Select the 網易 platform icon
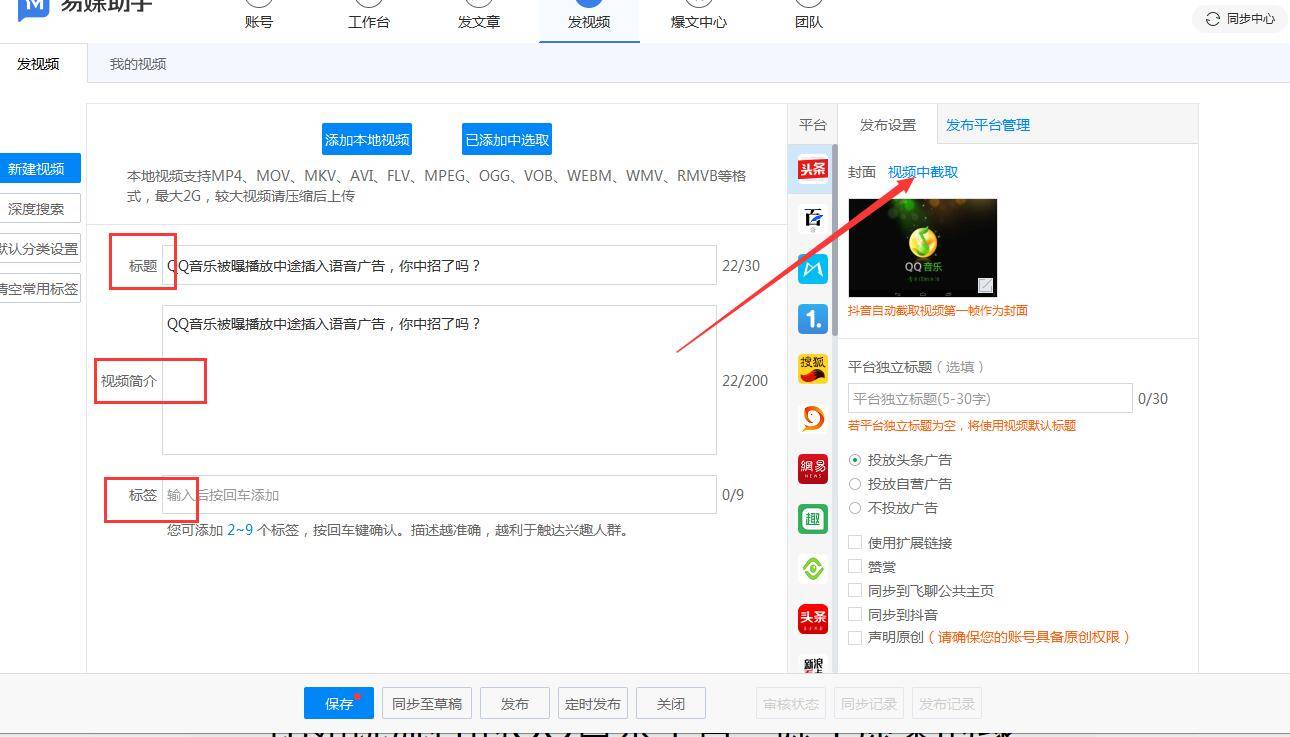Image resolution: width=1290 pixels, height=737 pixels. tap(813, 469)
